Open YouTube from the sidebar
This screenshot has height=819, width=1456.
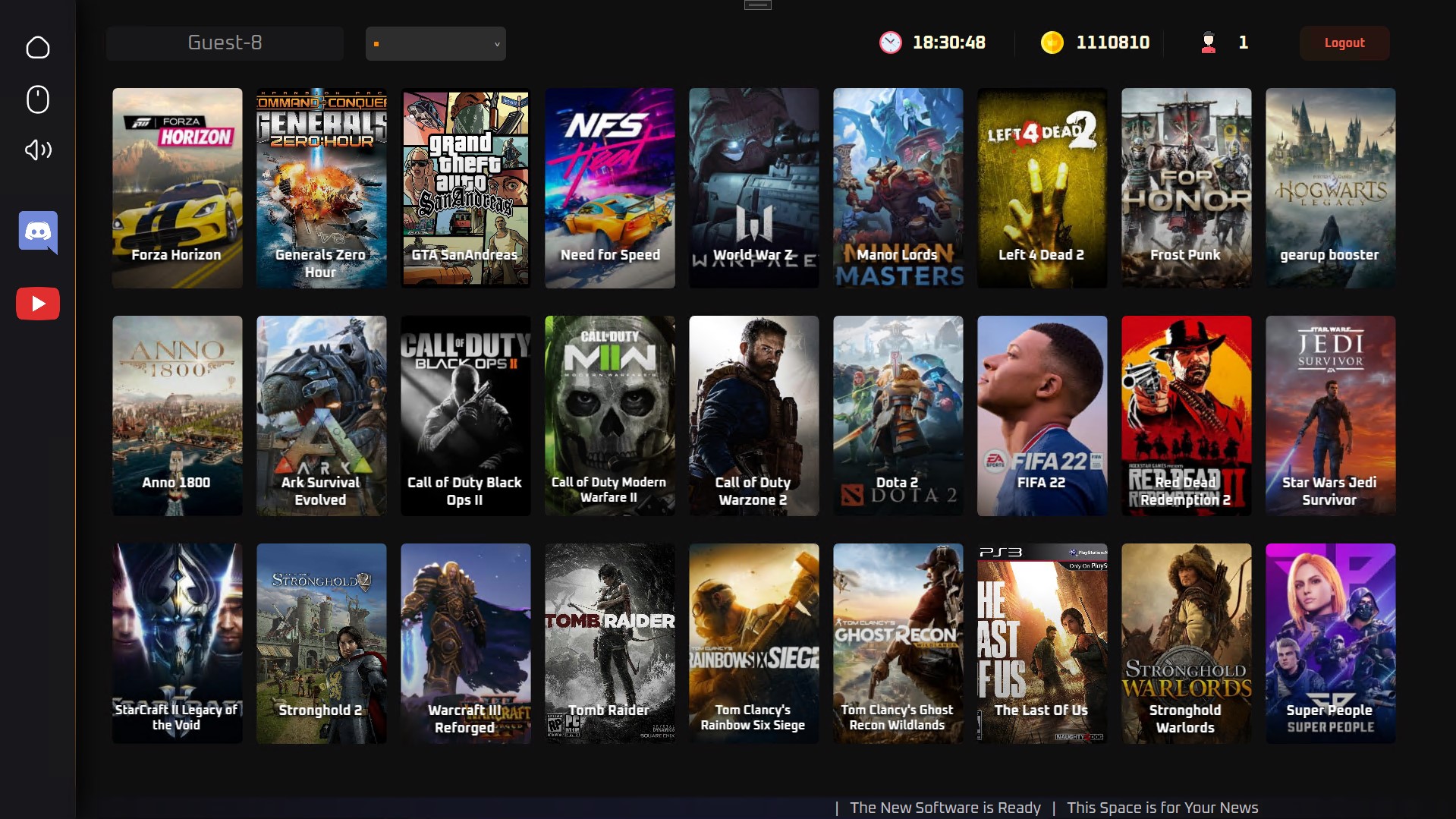coord(38,304)
